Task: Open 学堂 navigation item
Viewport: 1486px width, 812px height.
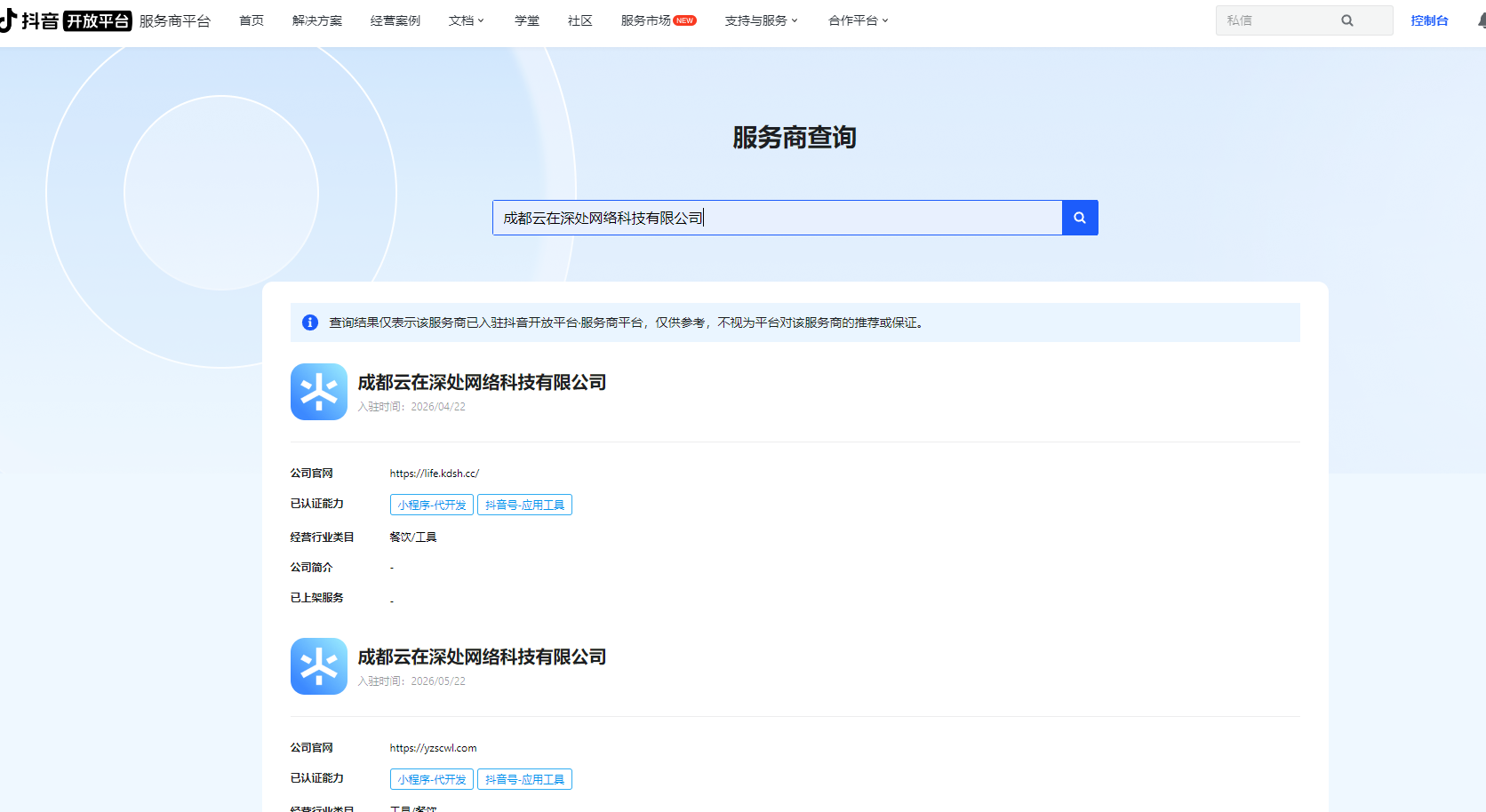Action: pyautogui.click(x=527, y=20)
